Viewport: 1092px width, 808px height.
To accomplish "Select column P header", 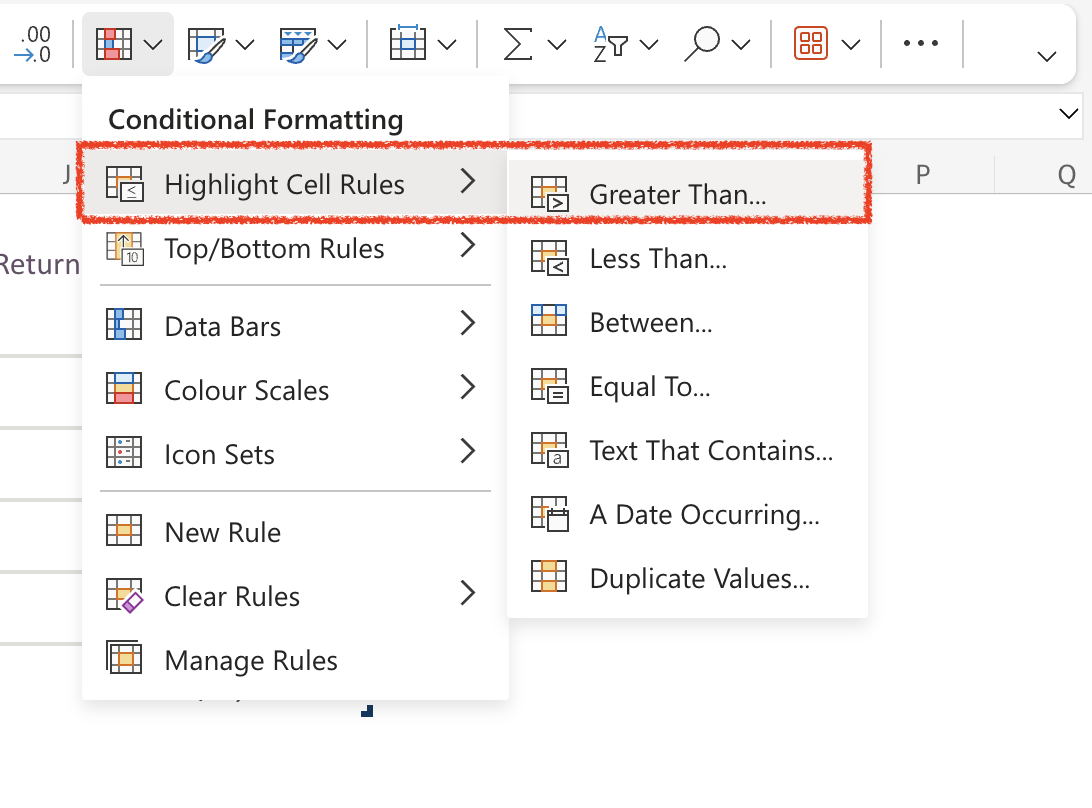I will click(x=922, y=175).
